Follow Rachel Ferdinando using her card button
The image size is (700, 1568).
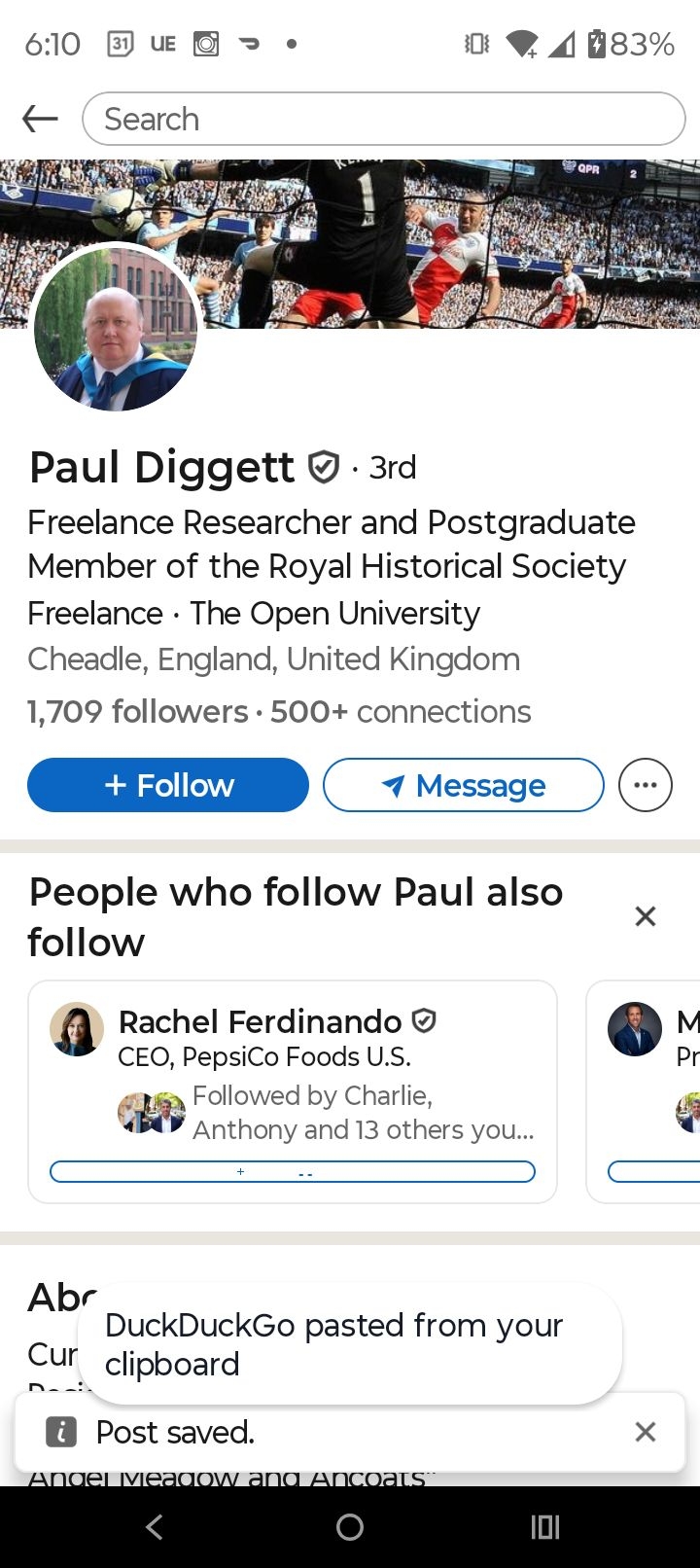pyautogui.click(x=292, y=1171)
